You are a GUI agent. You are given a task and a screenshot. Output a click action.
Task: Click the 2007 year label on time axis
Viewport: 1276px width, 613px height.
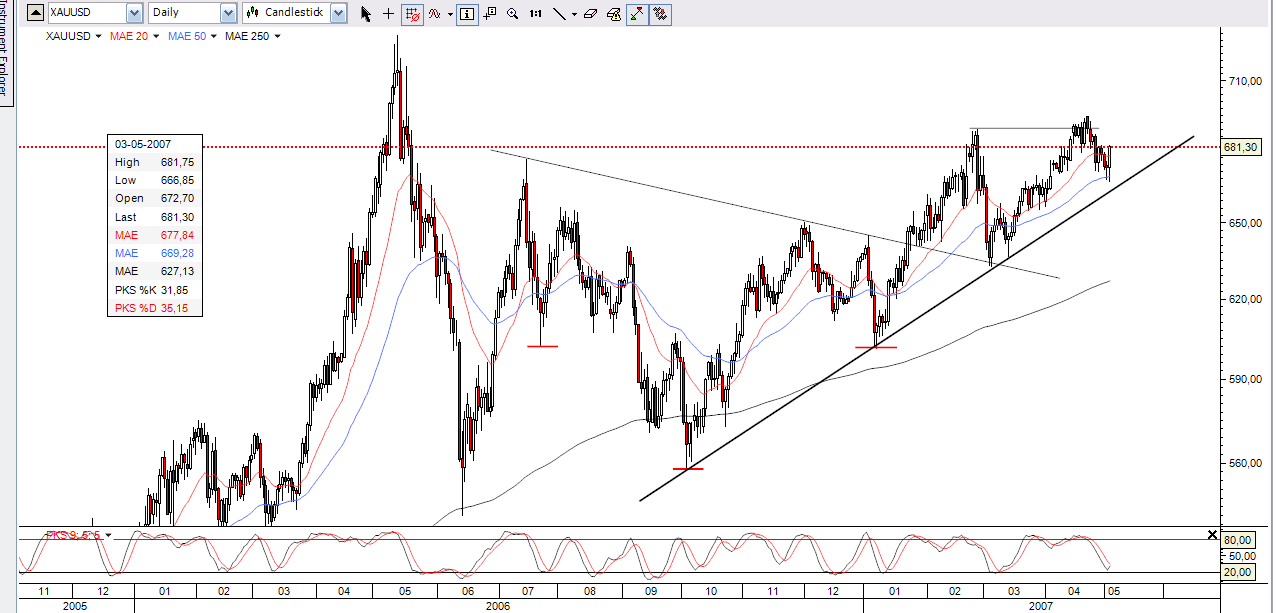(1040, 605)
